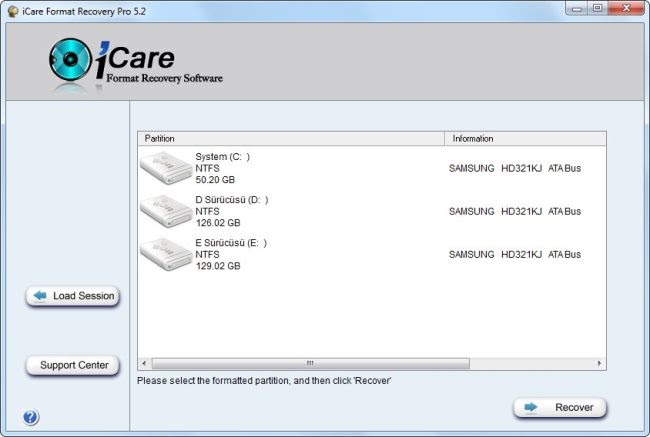The height and width of the screenshot is (437, 650).
Task: Click the D Sürücüsü drive icon
Action: coord(166,211)
